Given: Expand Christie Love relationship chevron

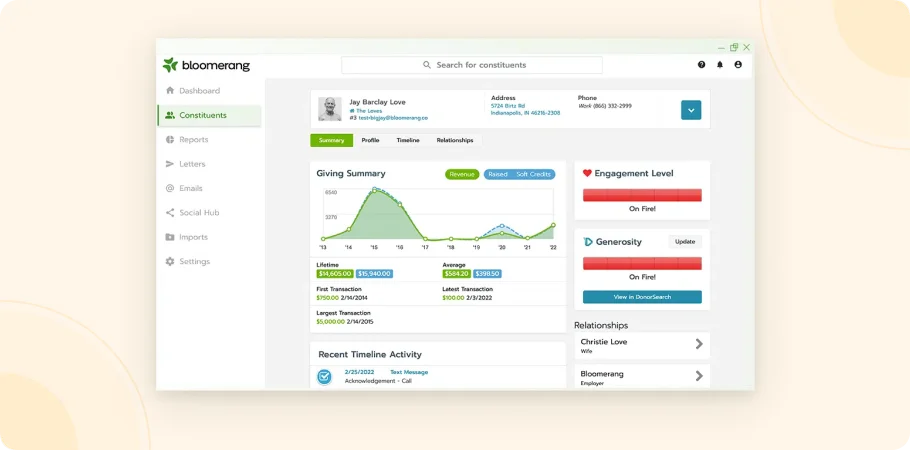Looking at the screenshot, I should click(699, 344).
